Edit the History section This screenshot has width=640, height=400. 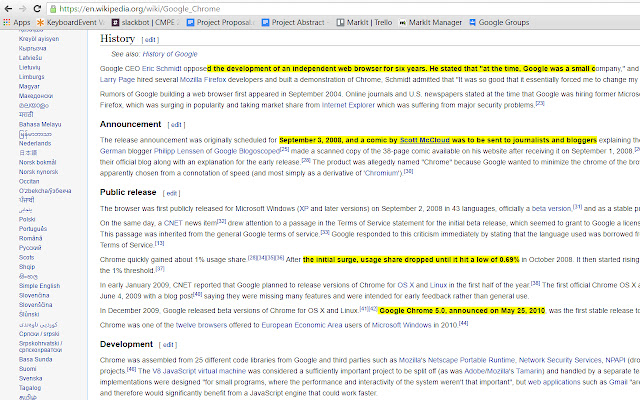(x=150, y=40)
